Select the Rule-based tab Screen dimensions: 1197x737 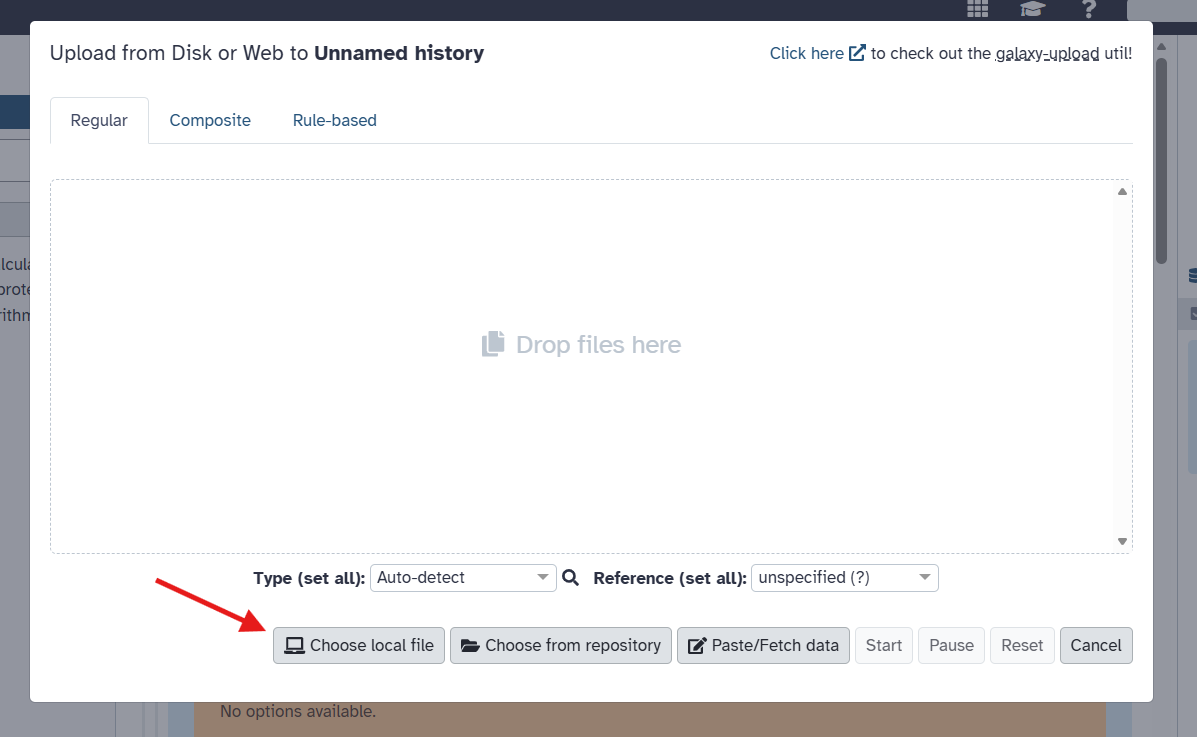334,120
